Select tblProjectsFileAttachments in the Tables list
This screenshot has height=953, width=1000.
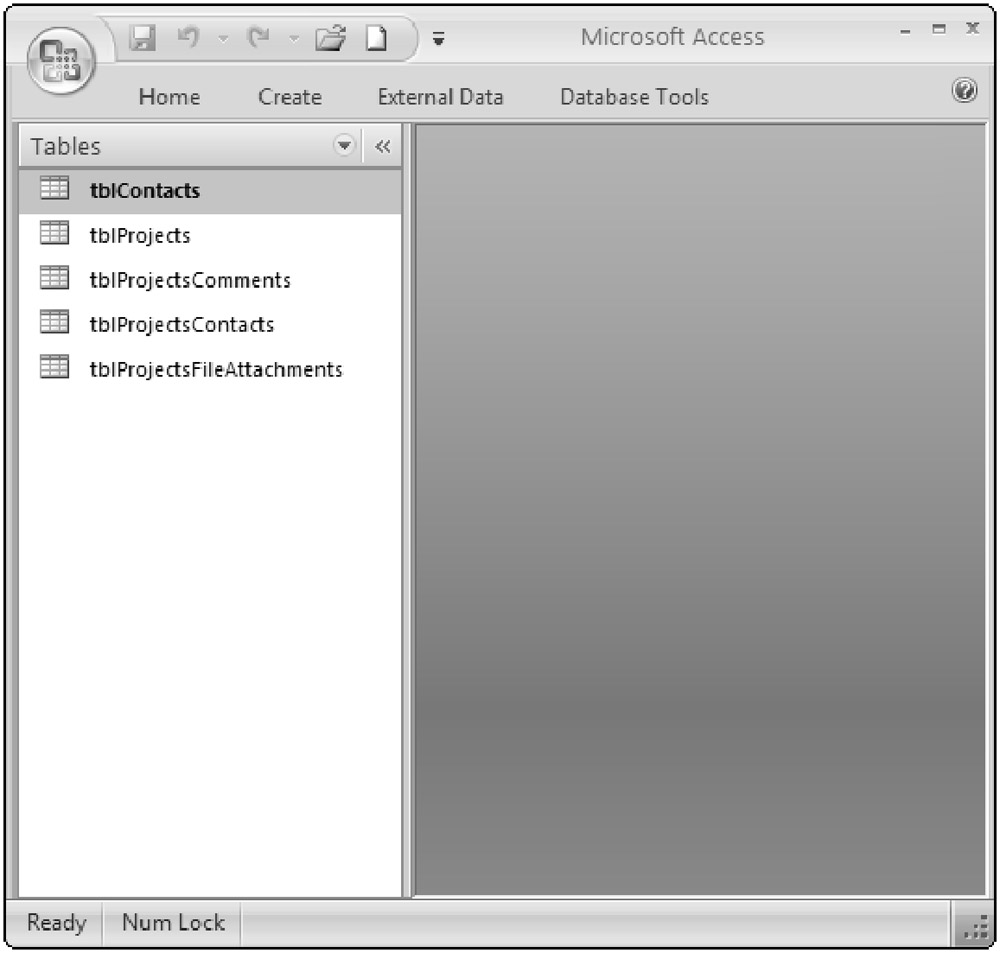pos(215,369)
